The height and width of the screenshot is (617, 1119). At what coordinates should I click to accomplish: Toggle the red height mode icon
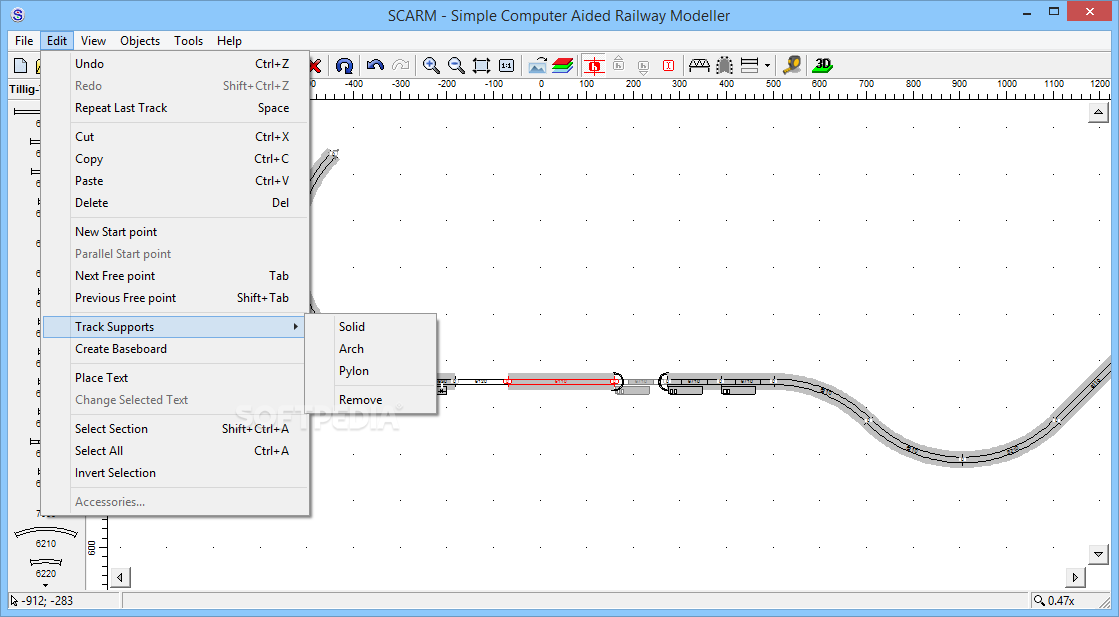tap(594, 66)
